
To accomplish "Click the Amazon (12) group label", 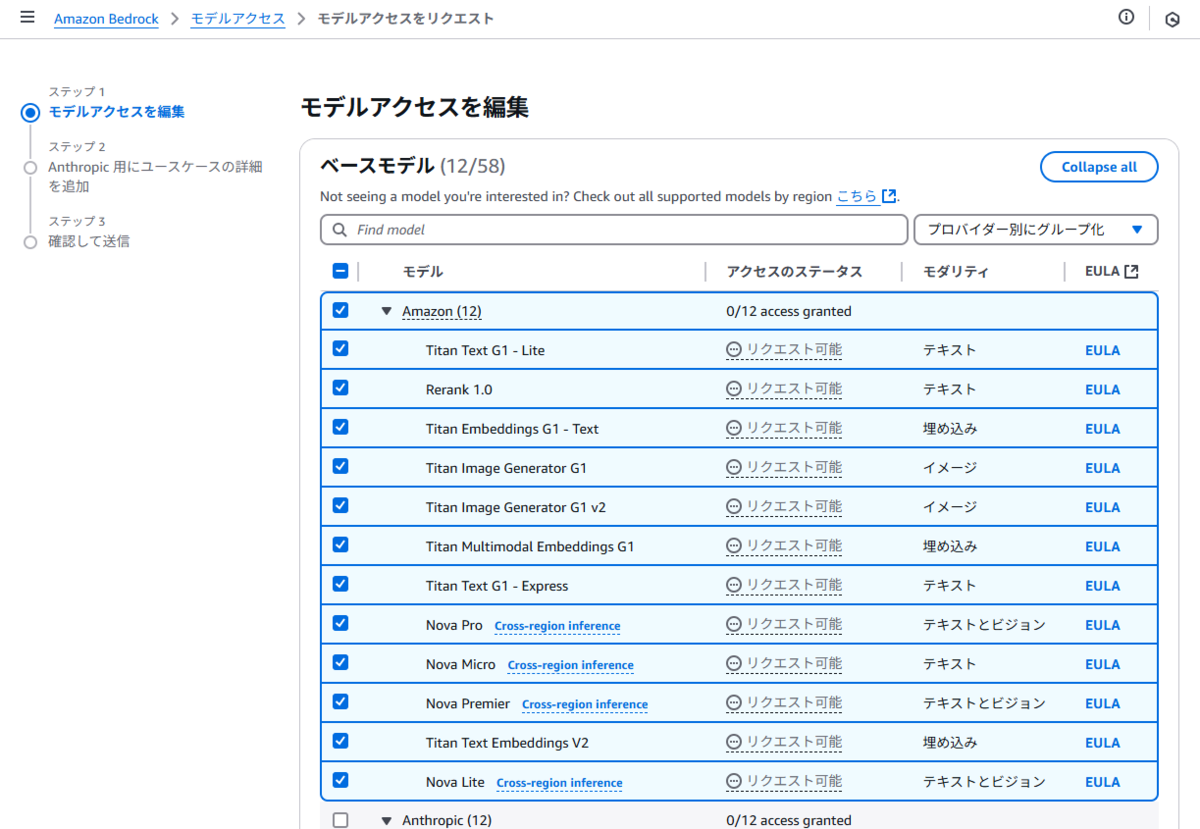I will coord(442,311).
